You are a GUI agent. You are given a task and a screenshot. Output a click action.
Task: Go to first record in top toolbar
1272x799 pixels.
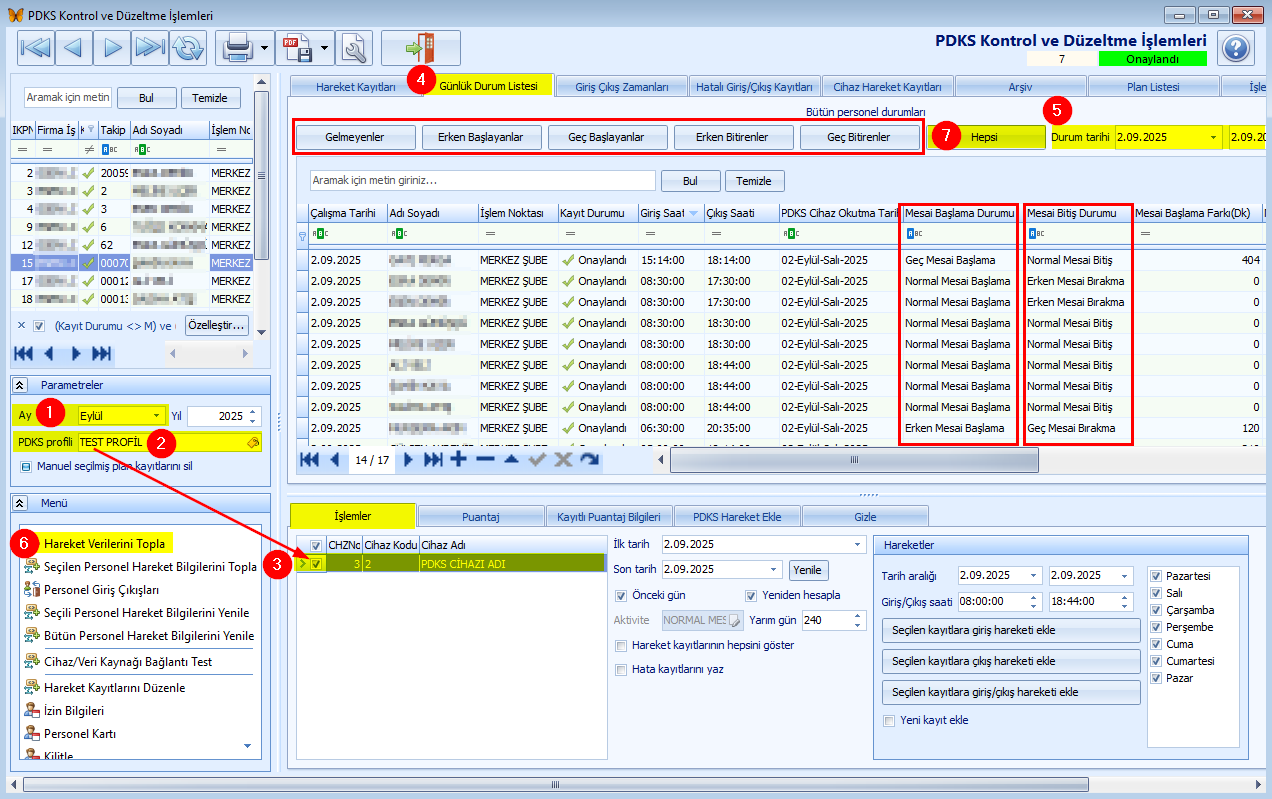point(36,47)
